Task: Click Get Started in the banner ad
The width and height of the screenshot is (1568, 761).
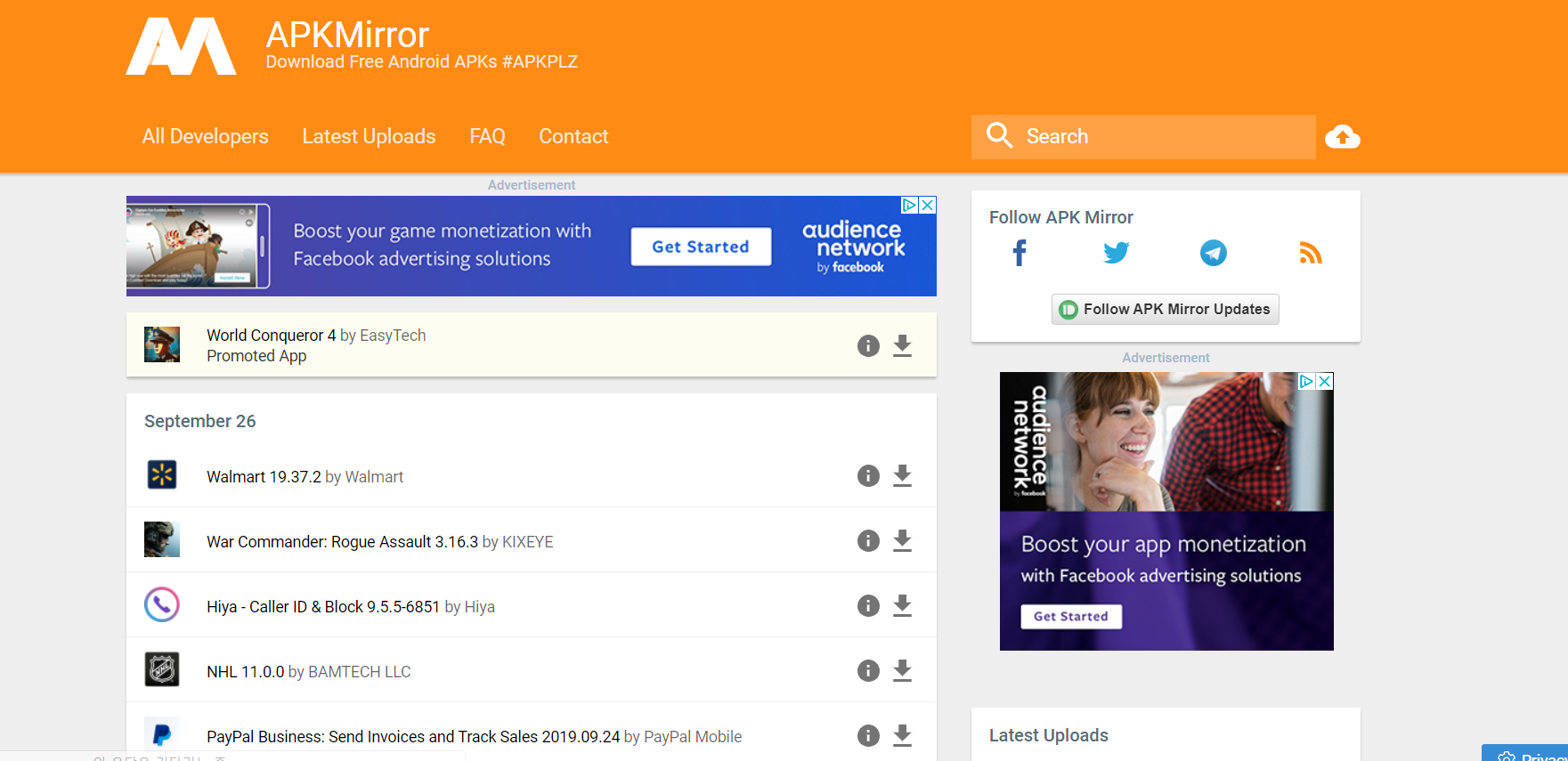Action: (x=701, y=247)
